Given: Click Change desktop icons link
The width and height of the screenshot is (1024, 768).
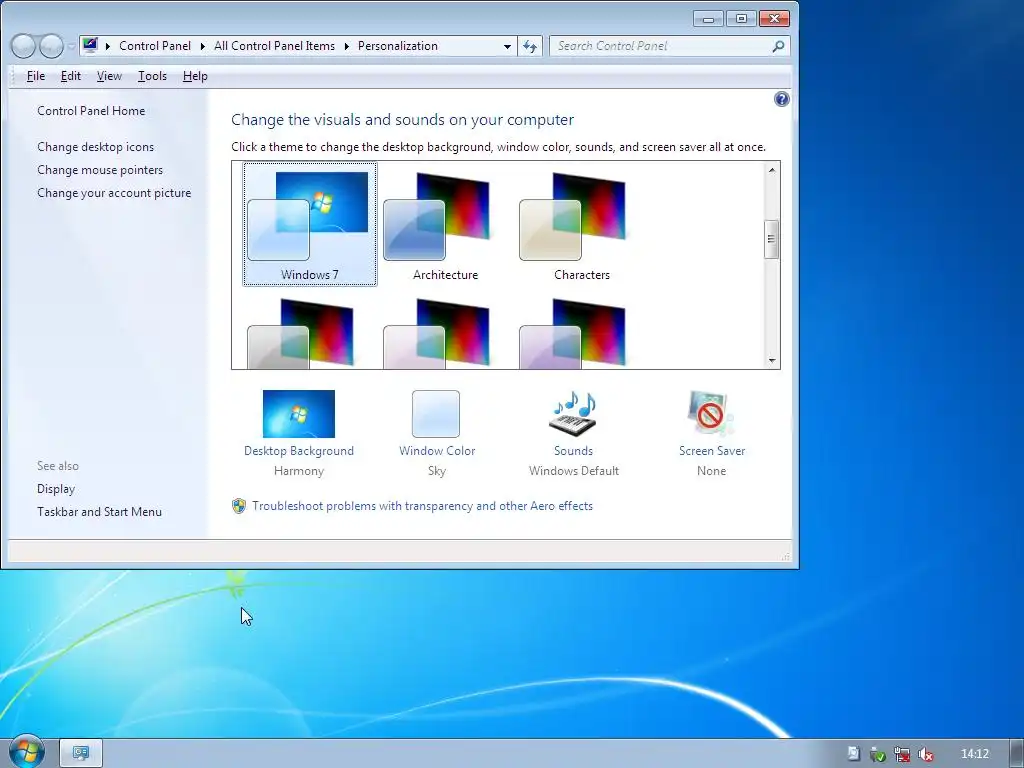Looking at the screenshot, I should tap(95, 147).
